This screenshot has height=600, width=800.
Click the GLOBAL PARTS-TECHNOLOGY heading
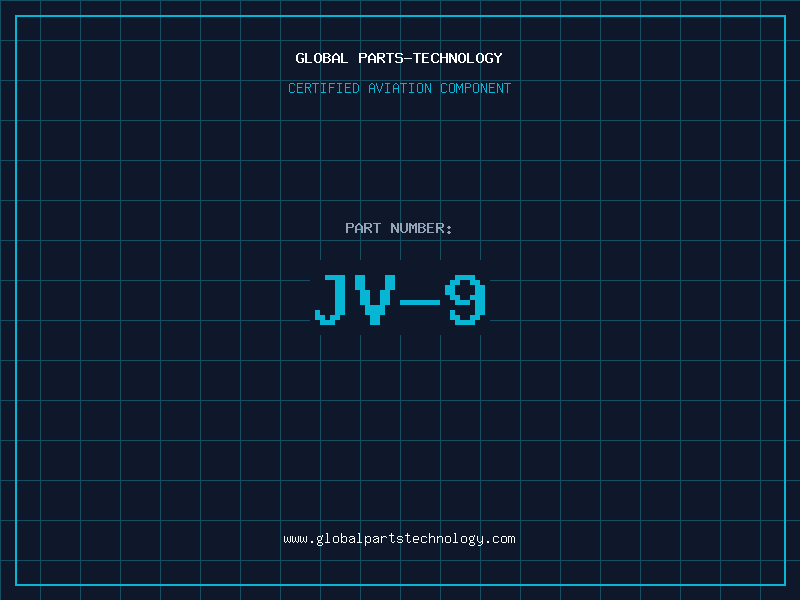[x=399, y=58]
